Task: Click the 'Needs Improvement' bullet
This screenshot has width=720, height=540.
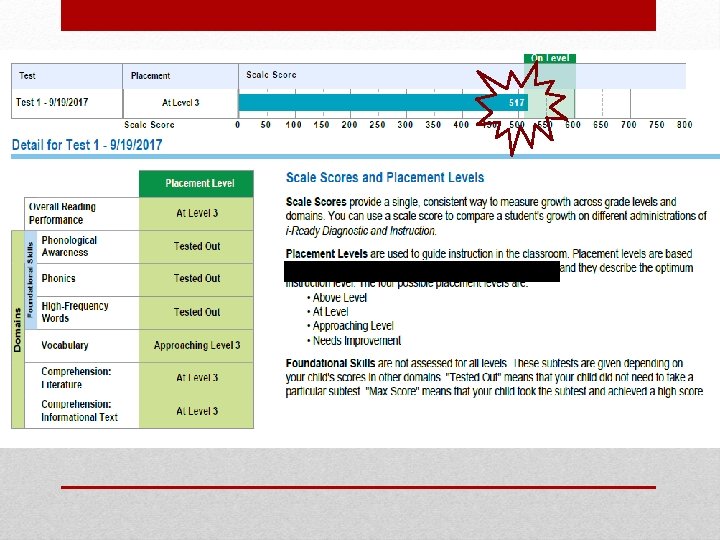Action: pos(356,341)
